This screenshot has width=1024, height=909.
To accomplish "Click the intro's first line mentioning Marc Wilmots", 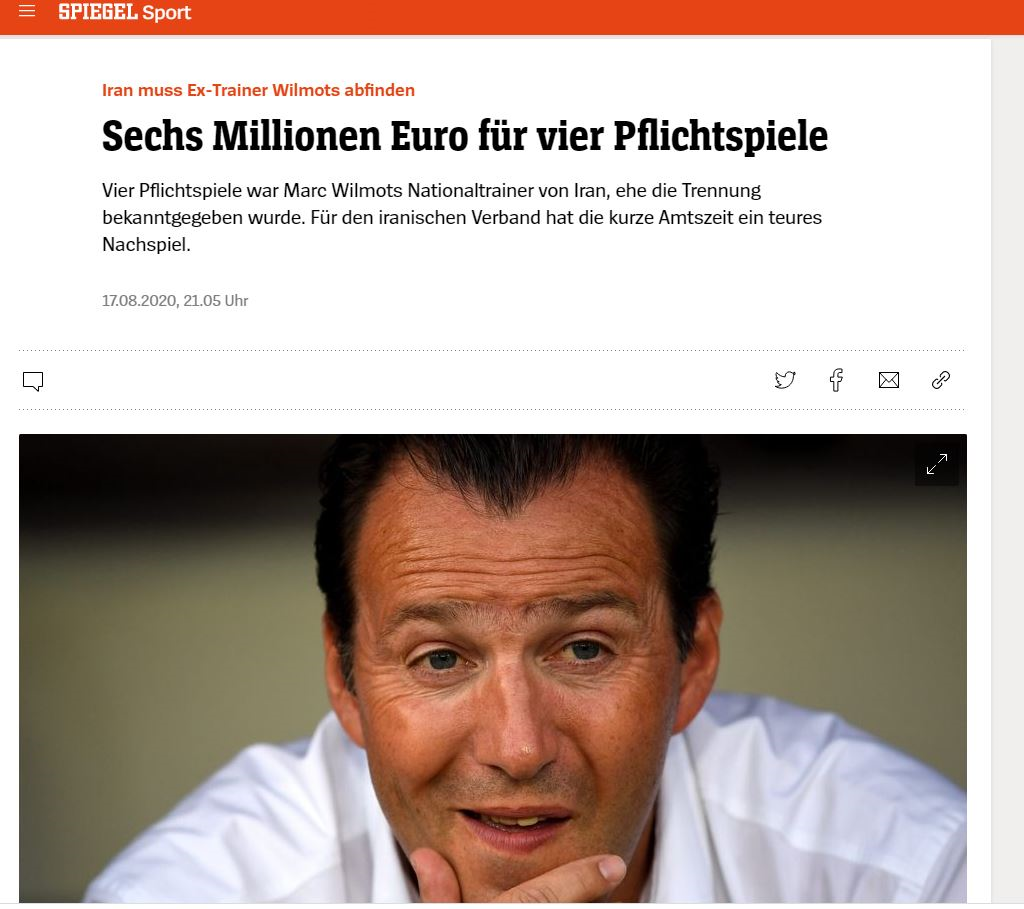I will coord(431,190).
